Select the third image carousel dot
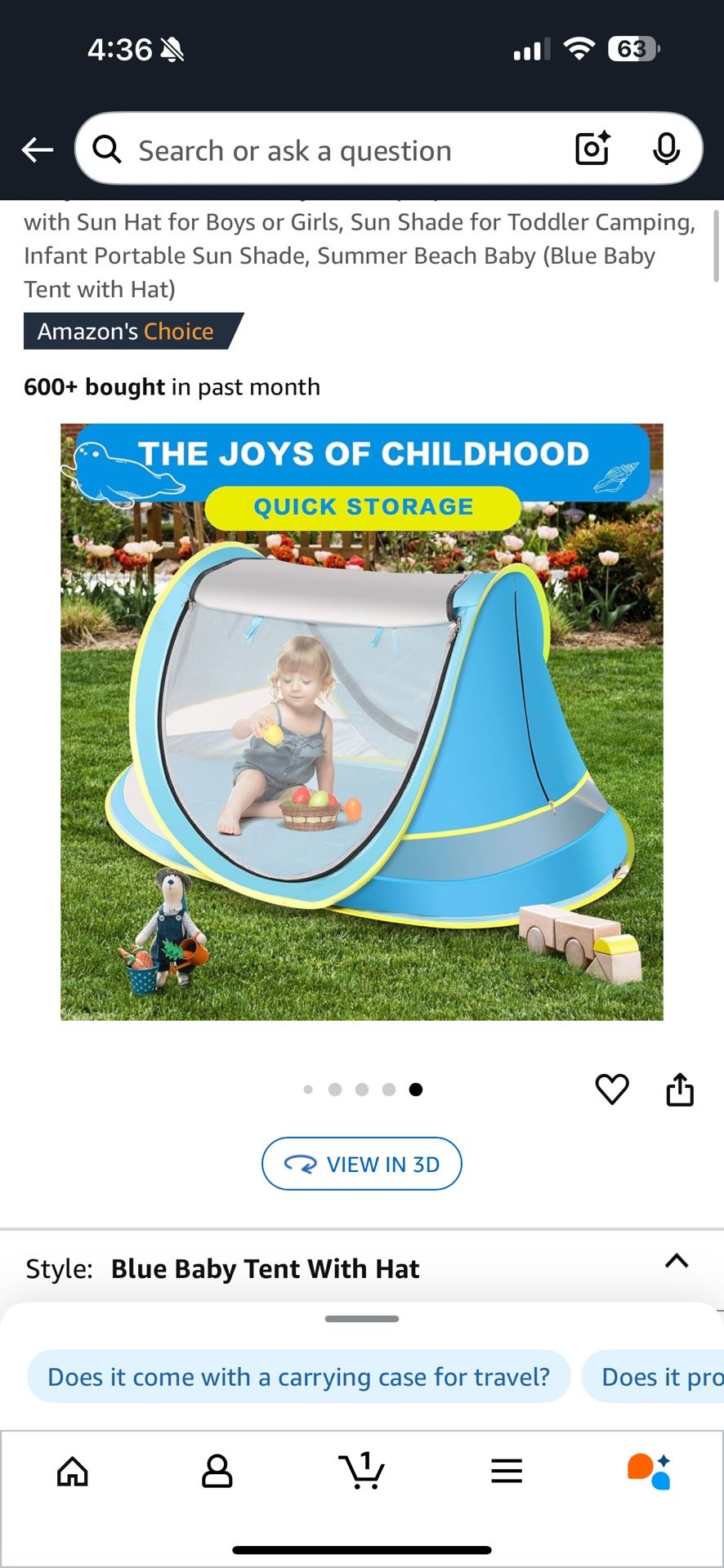 [362, 1089]
